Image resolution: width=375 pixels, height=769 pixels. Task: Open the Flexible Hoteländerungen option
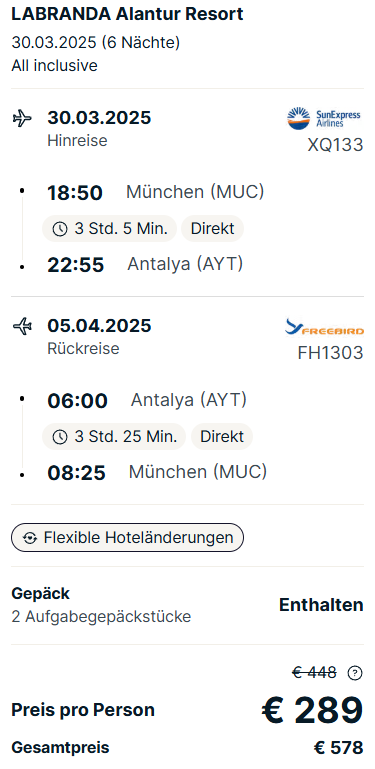pos(127,538)
